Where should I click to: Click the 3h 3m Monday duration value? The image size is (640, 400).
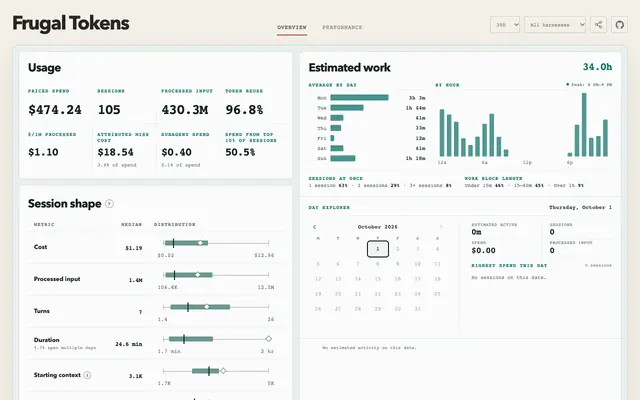coord(417,98)
